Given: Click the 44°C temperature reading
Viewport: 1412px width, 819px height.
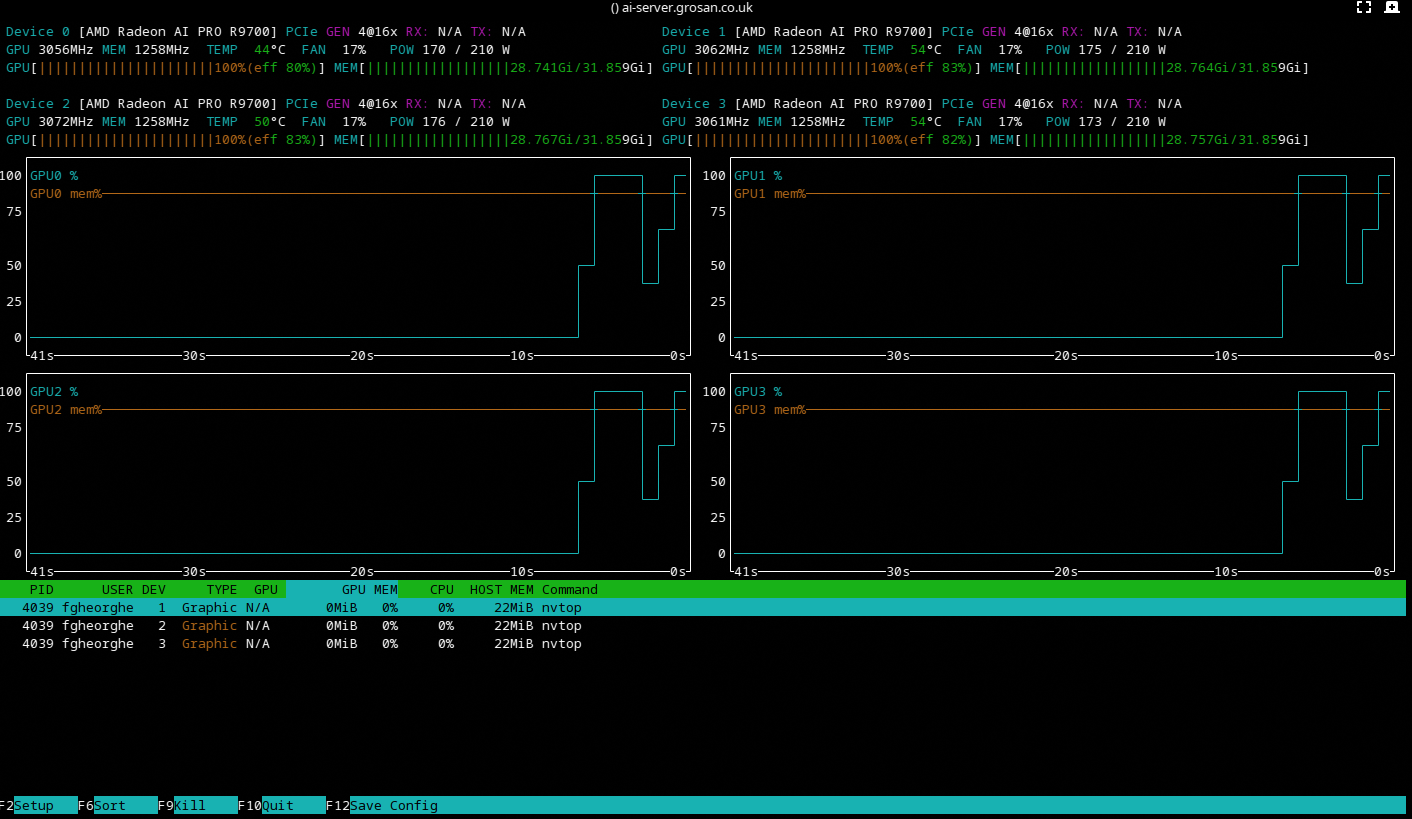Looking at the screenshot, I should coord(270,50).
